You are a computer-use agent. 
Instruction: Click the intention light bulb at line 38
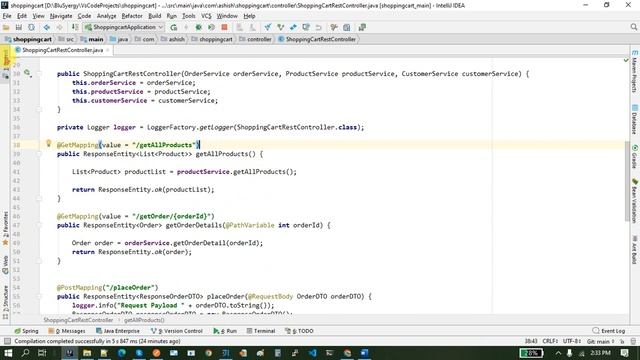click(x=49, y=143)
